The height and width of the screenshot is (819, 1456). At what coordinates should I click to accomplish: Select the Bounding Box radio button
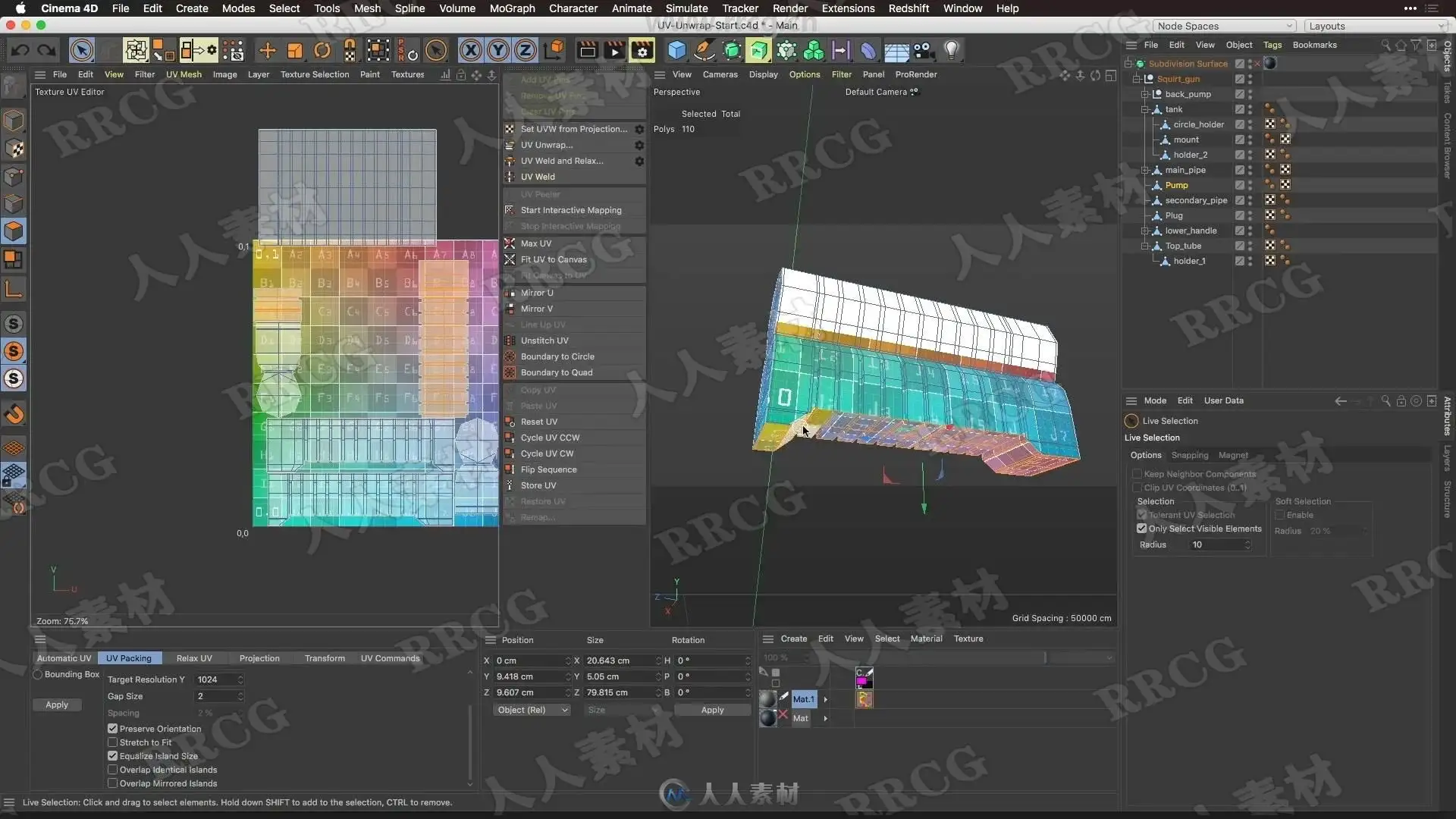[x=38, y=674]
